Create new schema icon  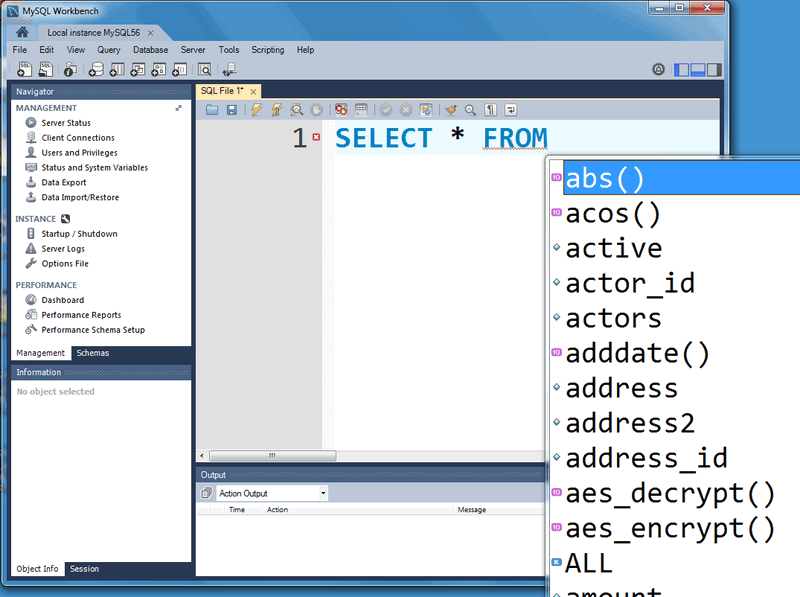pyautogui.click(x=96, y=69)
